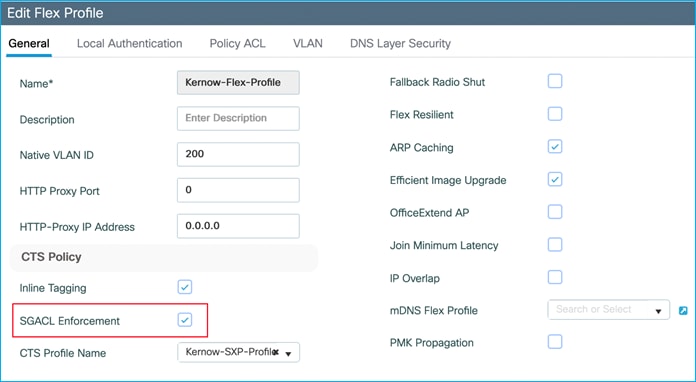Check Join Minimum Latency
This screenshot has height=382, width=696.
point(555,245)
